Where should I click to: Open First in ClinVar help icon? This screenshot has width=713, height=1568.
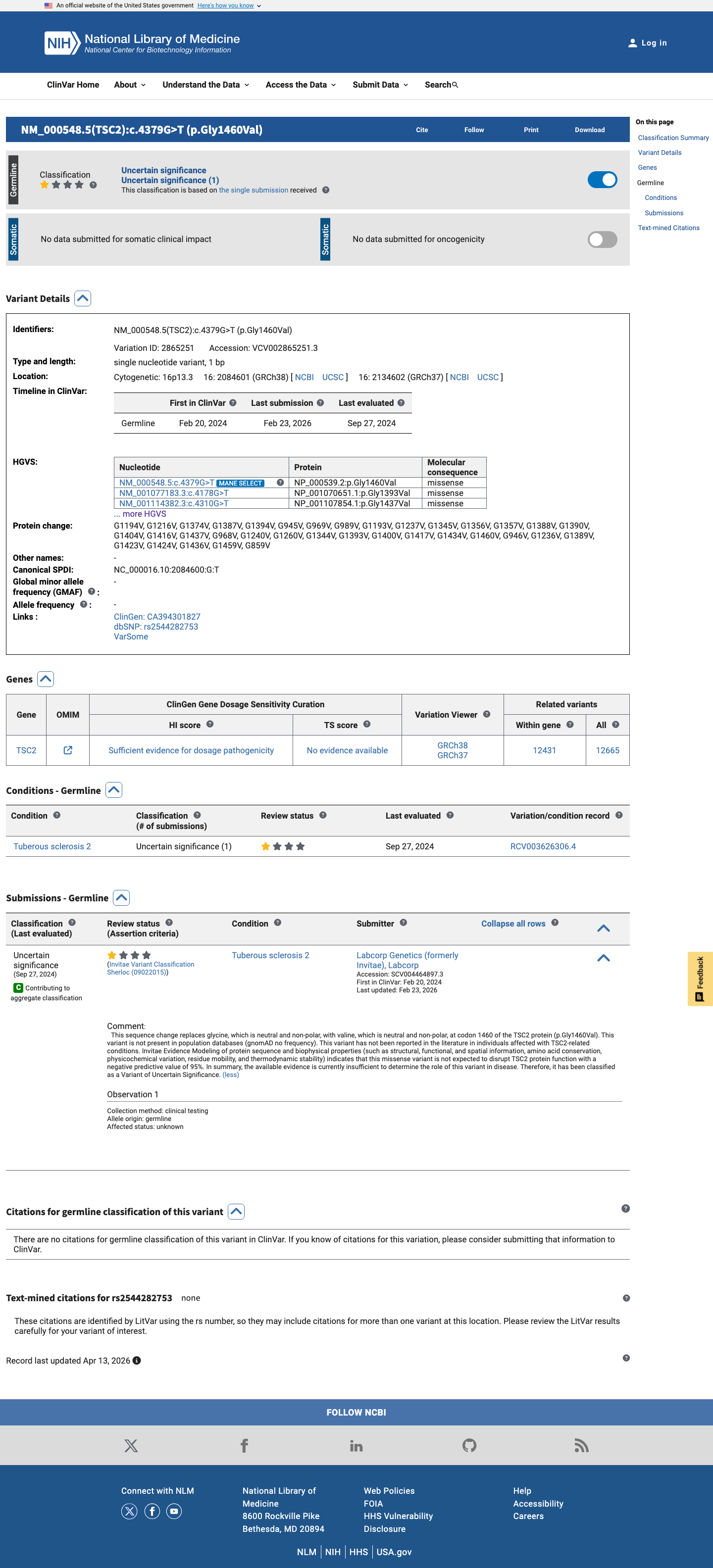[233, 403]
